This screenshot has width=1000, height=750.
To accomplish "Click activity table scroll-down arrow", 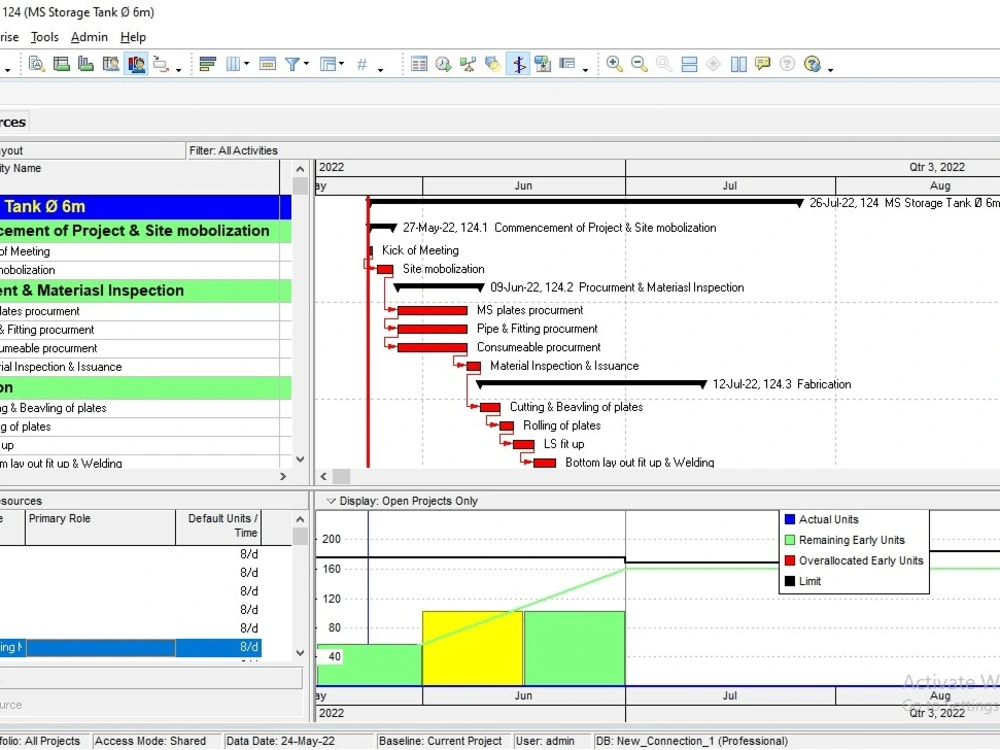I will click(x=300, y=459).
